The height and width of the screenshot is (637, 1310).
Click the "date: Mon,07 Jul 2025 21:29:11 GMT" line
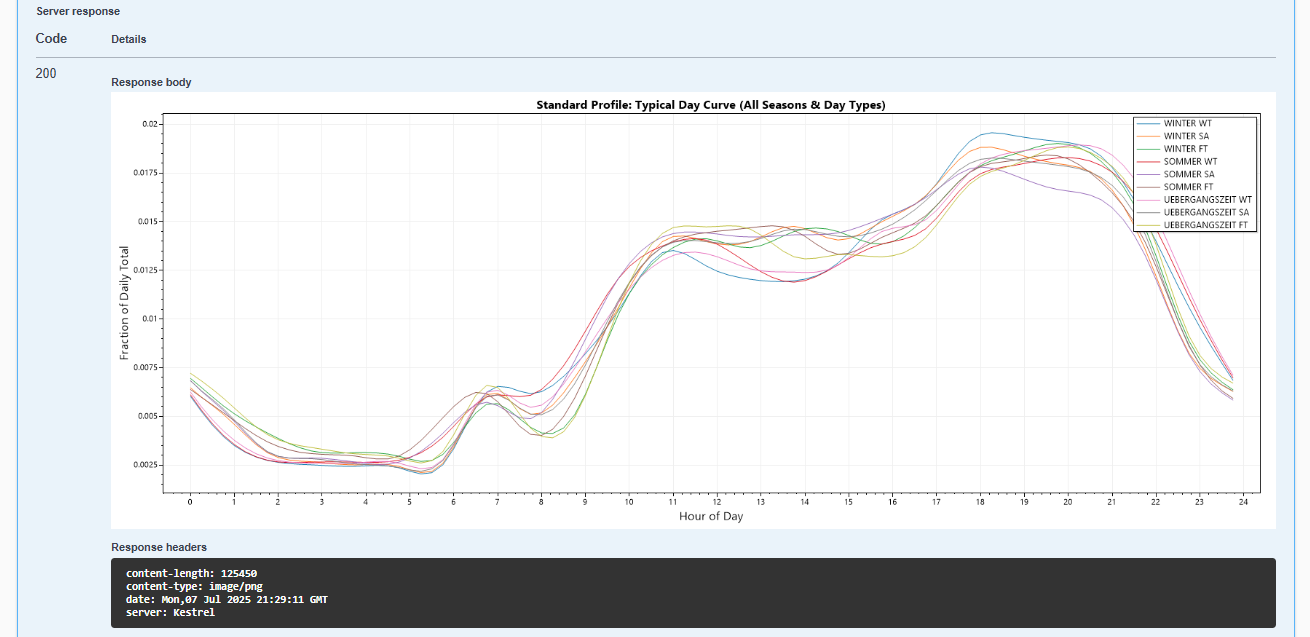click(x=227, y=599)
